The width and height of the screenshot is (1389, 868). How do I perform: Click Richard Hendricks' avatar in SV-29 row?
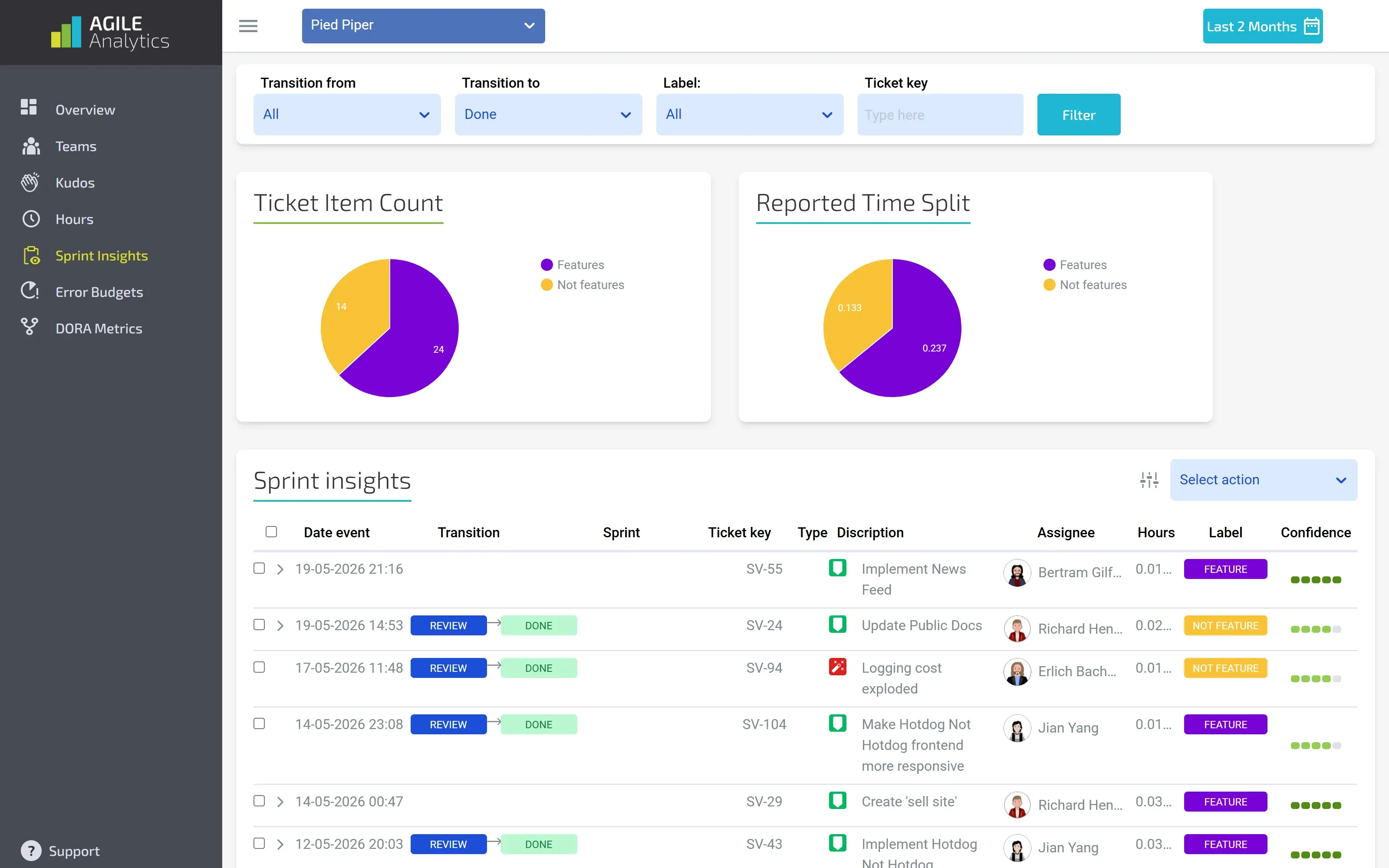(1017, 805)
